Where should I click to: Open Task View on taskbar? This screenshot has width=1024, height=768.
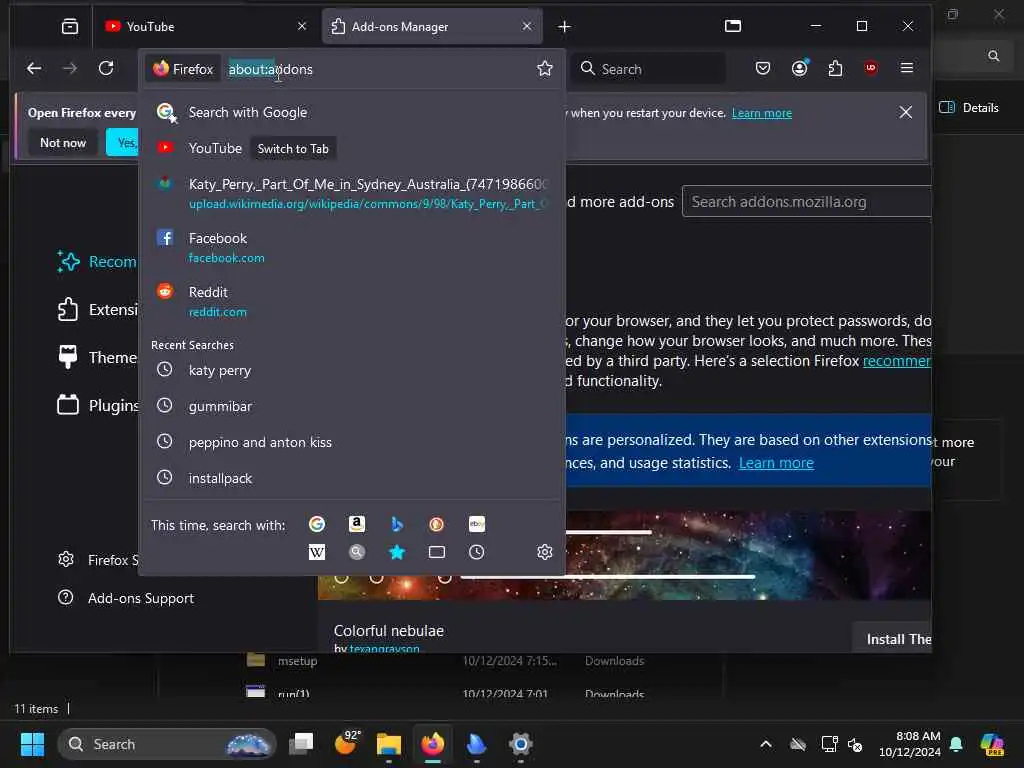point(301,744)
